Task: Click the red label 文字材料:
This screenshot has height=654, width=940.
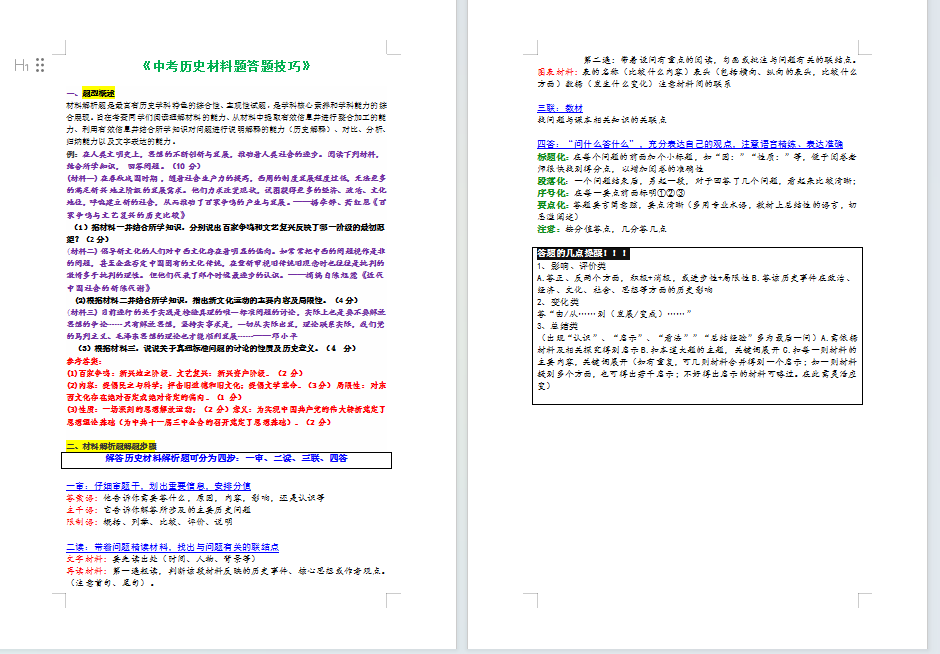Action: click(x=86, y=559)
